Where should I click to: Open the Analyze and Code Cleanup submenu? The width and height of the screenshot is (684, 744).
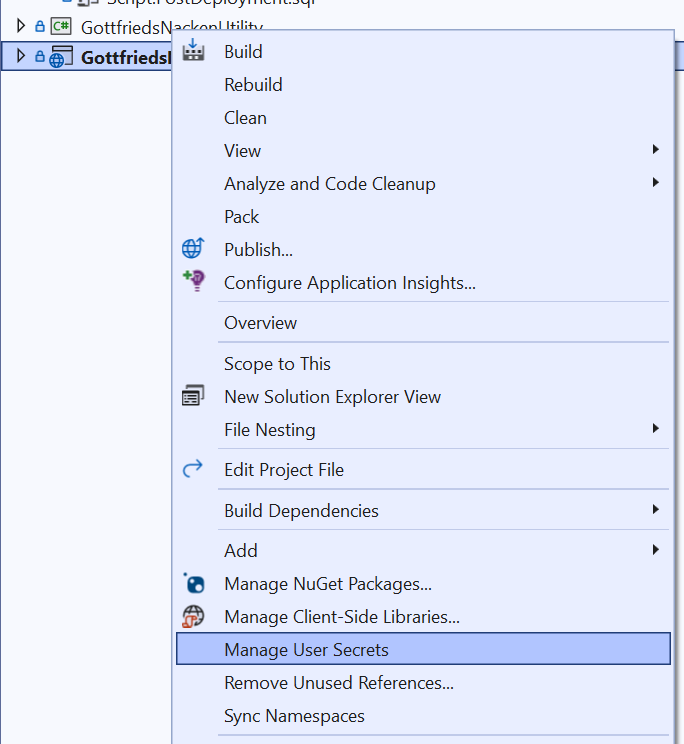329,184
